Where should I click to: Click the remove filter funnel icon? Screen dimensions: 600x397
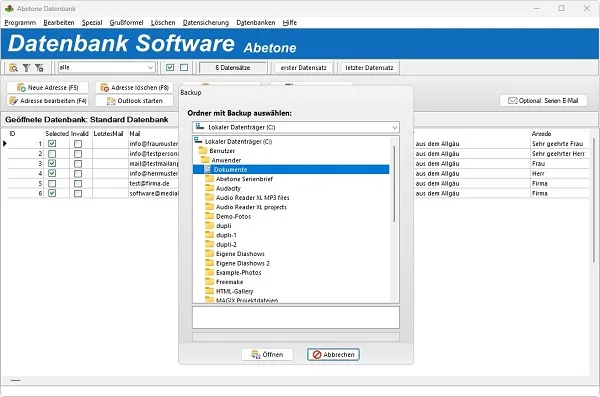pyautogui.click(x=39, y=68)
